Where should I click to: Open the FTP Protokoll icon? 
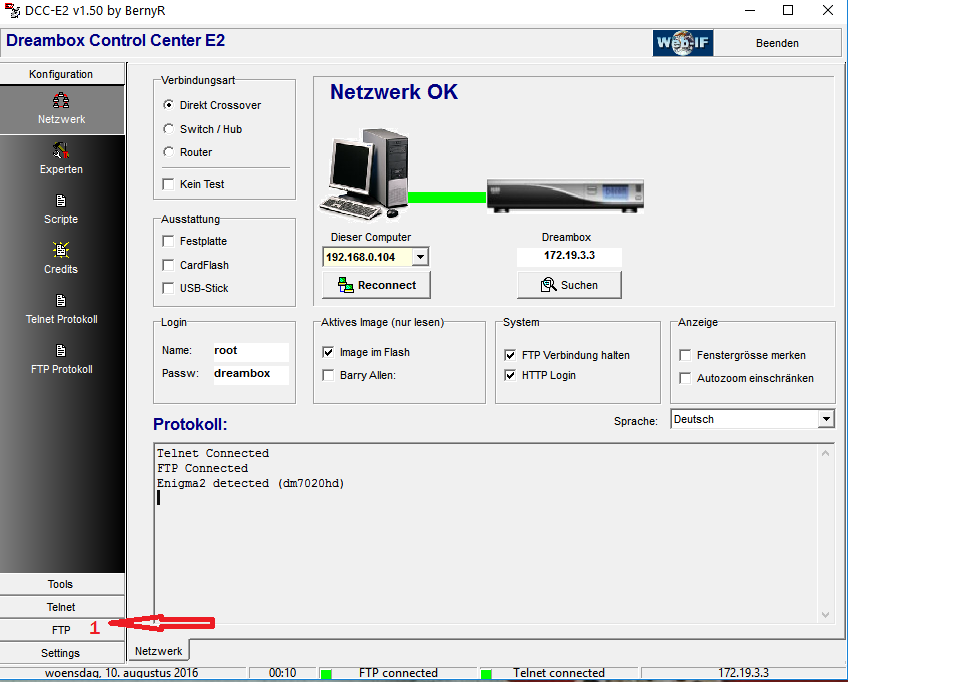[x=61, y=351]
